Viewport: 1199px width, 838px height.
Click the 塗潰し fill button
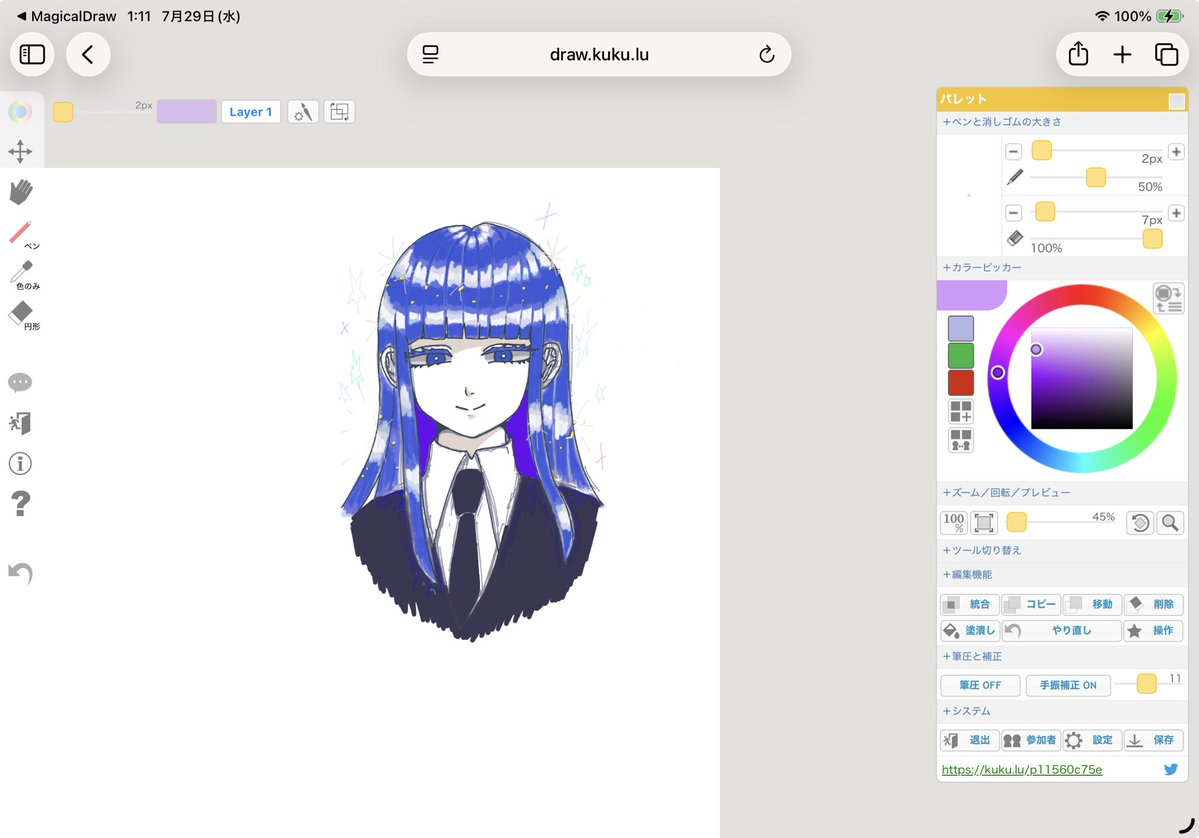coord(969,631)
